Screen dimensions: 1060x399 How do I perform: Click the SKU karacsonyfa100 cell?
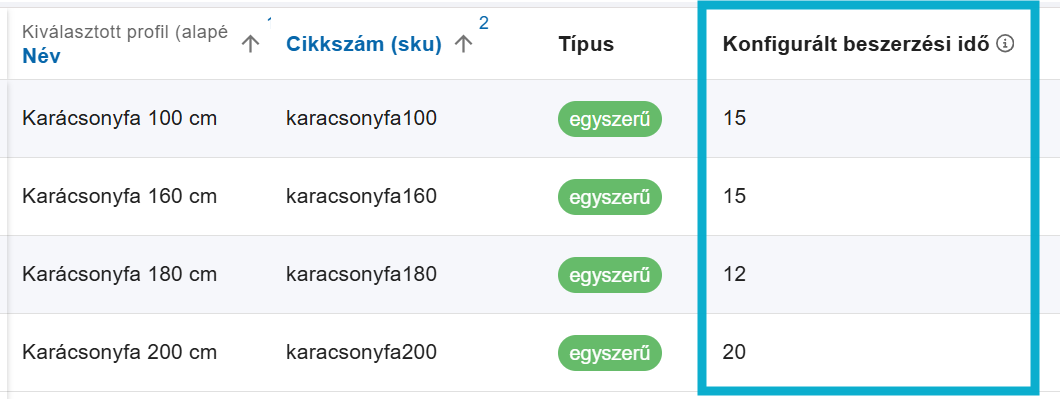361,118
